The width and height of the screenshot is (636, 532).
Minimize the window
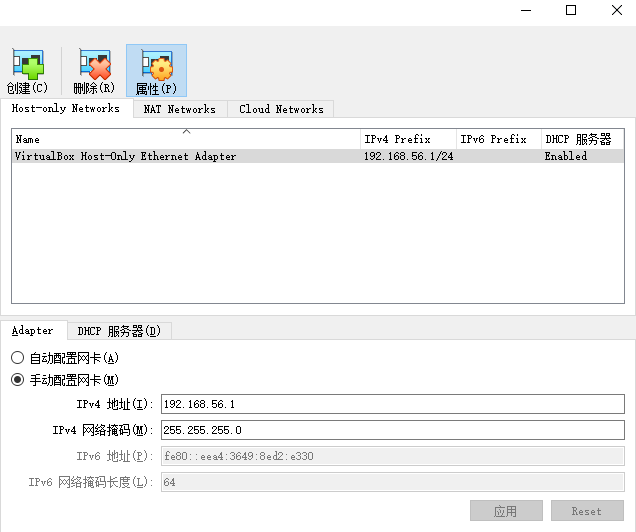tap(525, 10)
